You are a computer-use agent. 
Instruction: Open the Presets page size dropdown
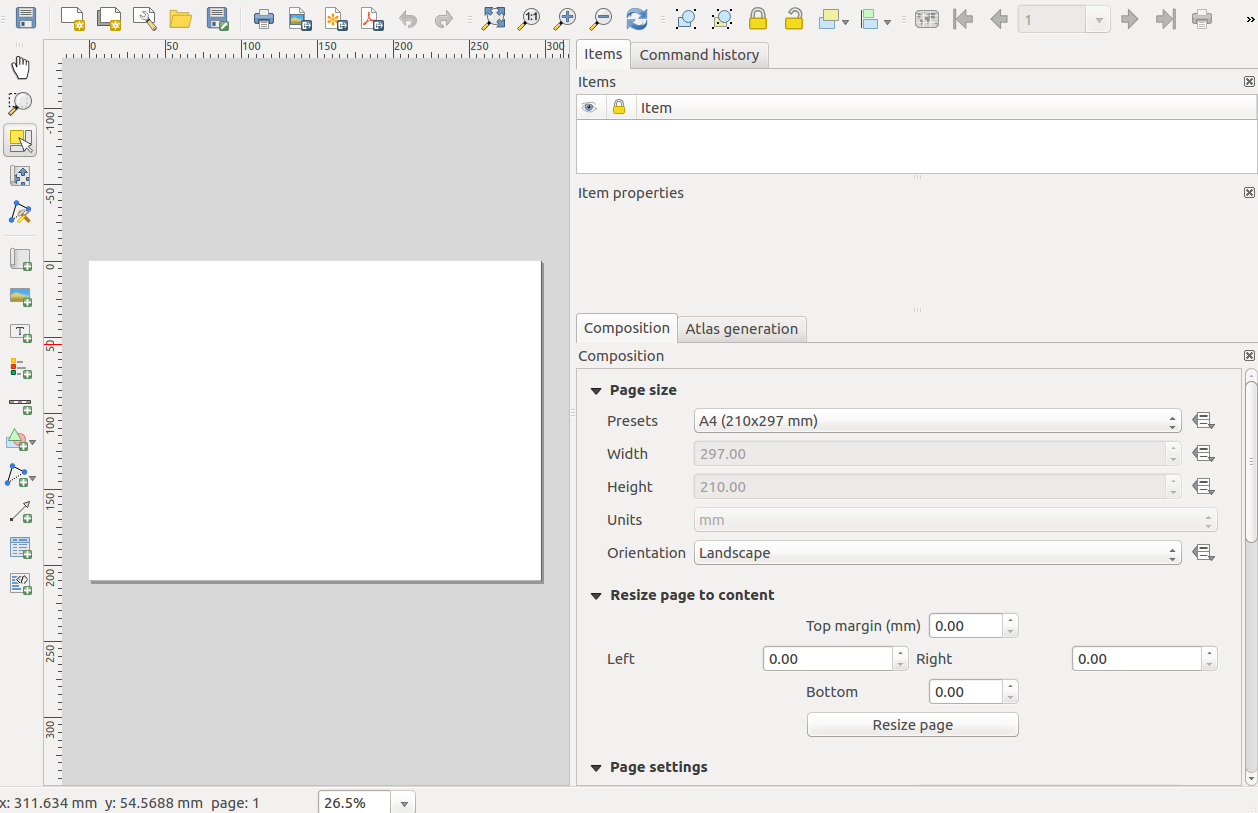937,421
